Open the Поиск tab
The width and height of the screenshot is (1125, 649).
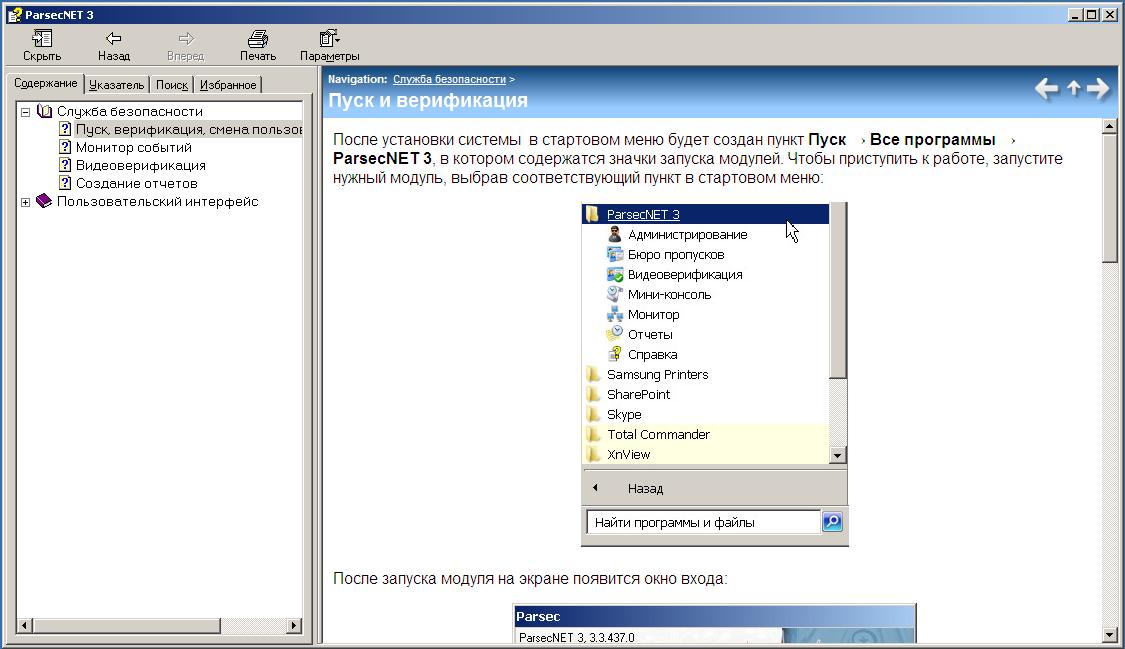171,85
